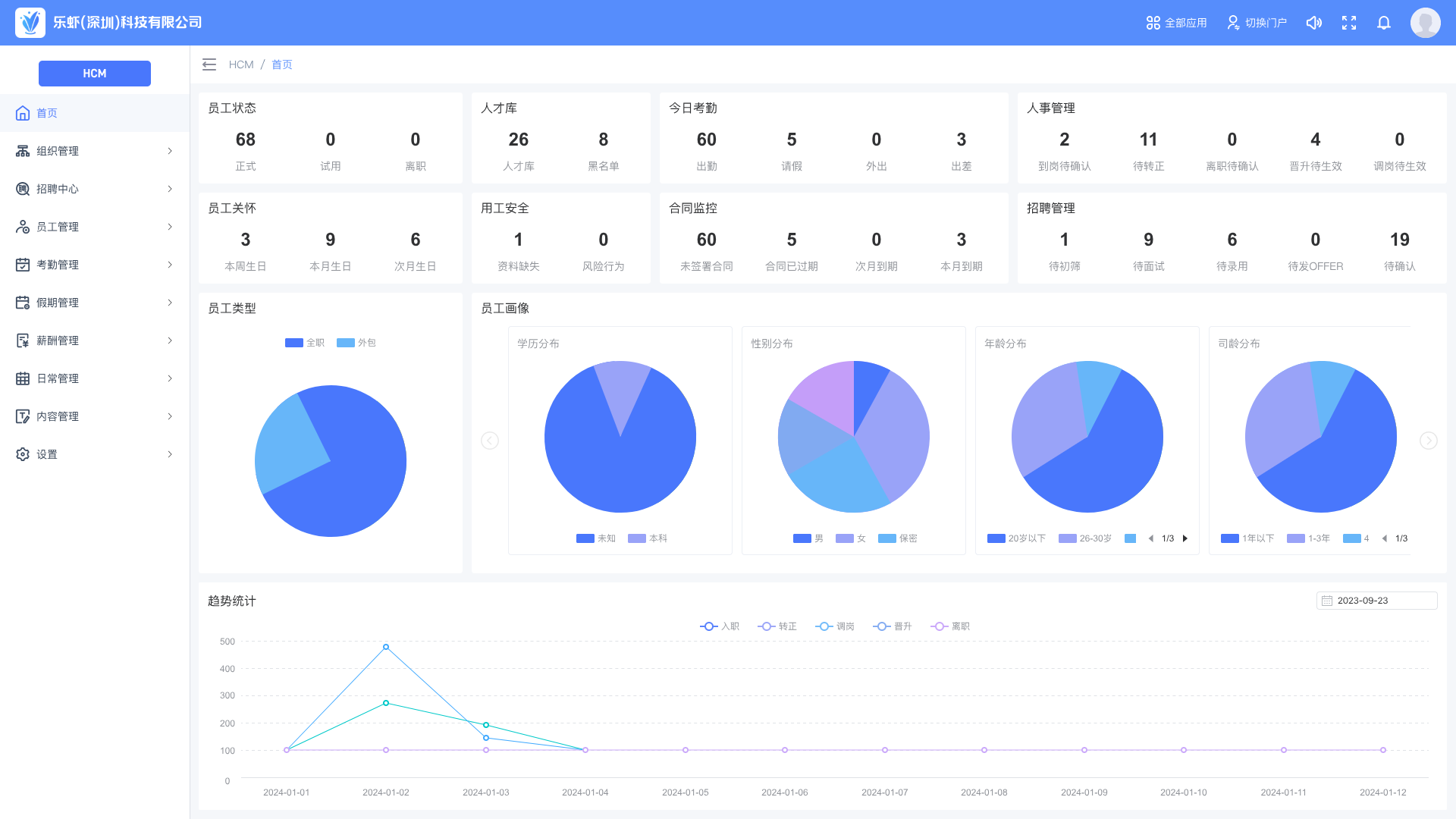Collapse sidebar with hamburger fold icon
The width and height of the screenshot is (1456, 819).
click(209, 64)
